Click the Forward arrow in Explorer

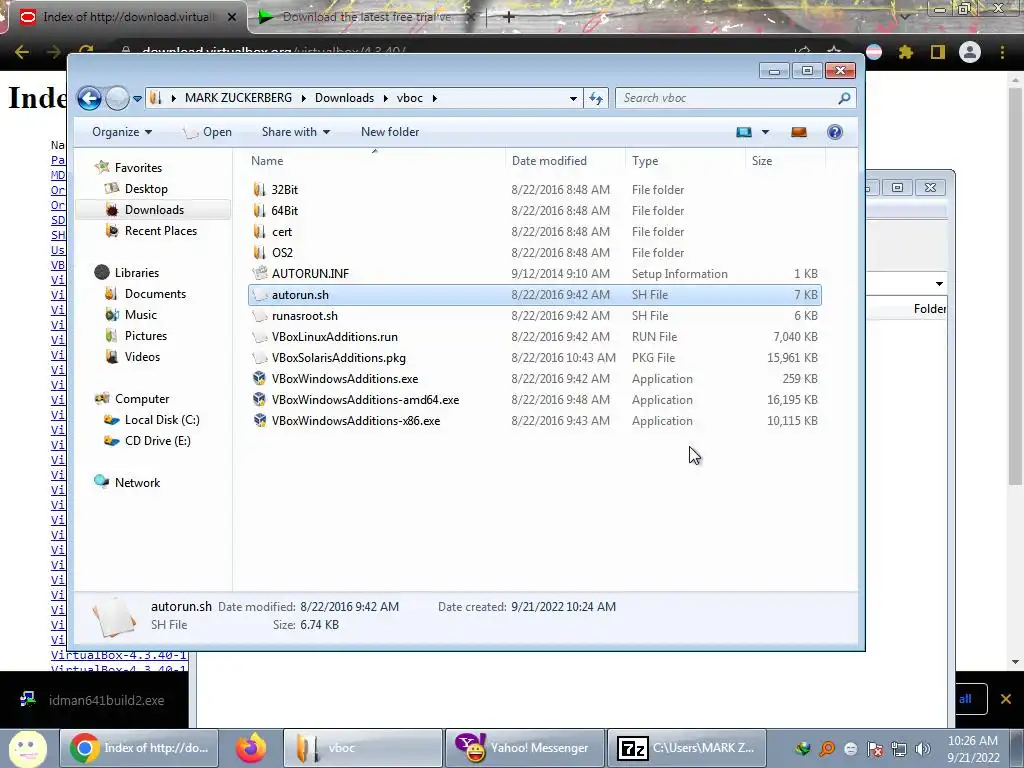click(118, 99)
